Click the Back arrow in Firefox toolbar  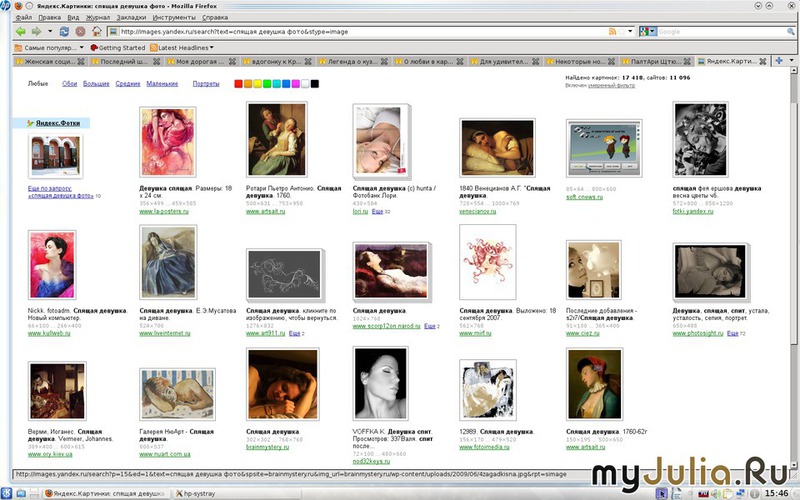tap(20, 32)
